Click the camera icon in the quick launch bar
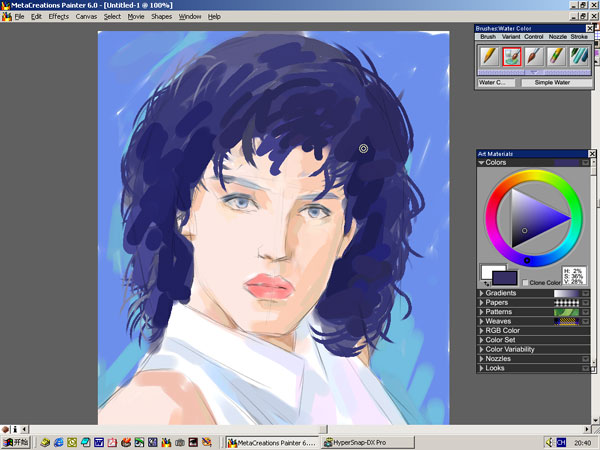The image size is (600, 450). coord(179,442)
